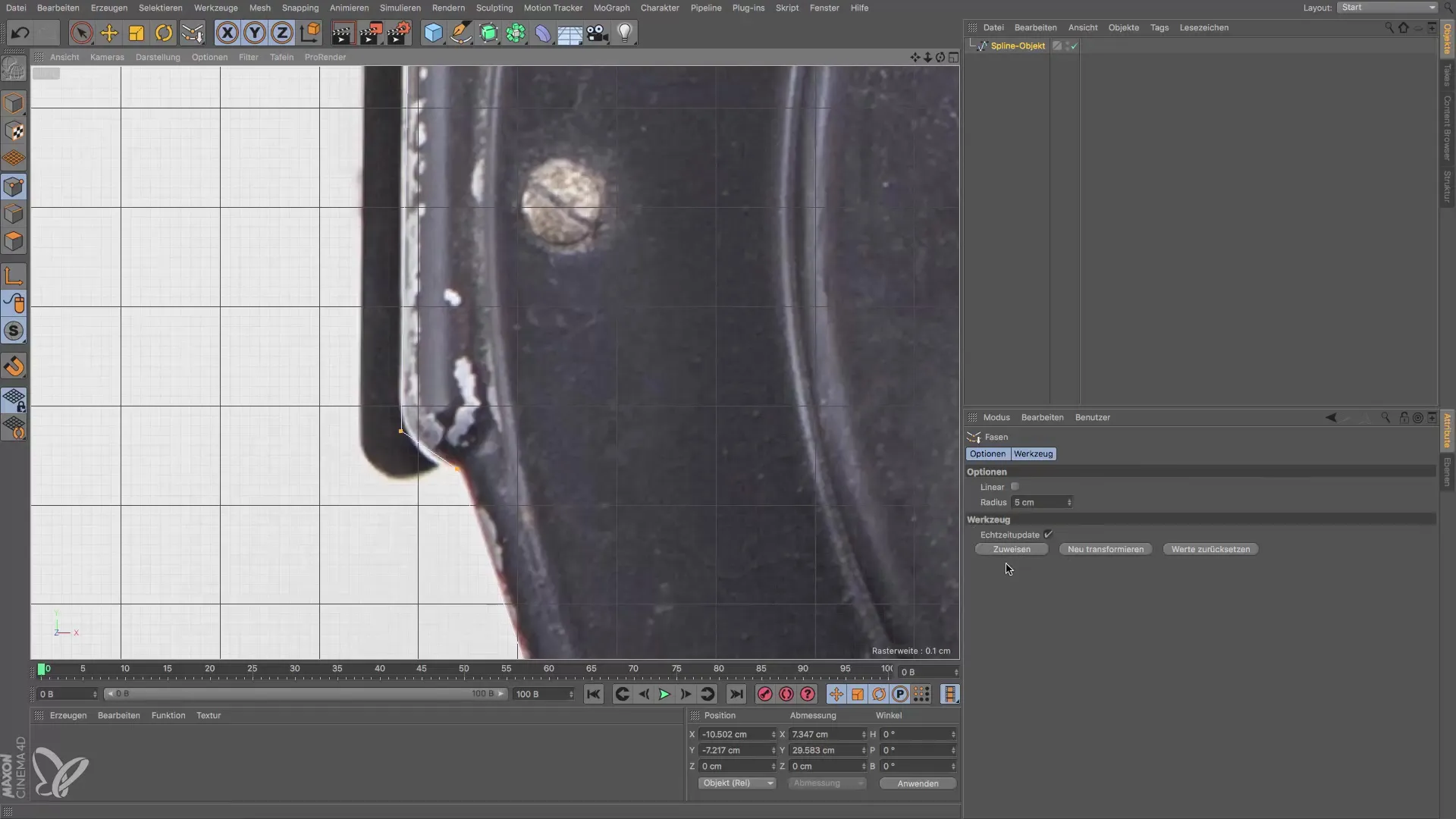
Task: Toggle autokeying icon
Action: [786, 694]
